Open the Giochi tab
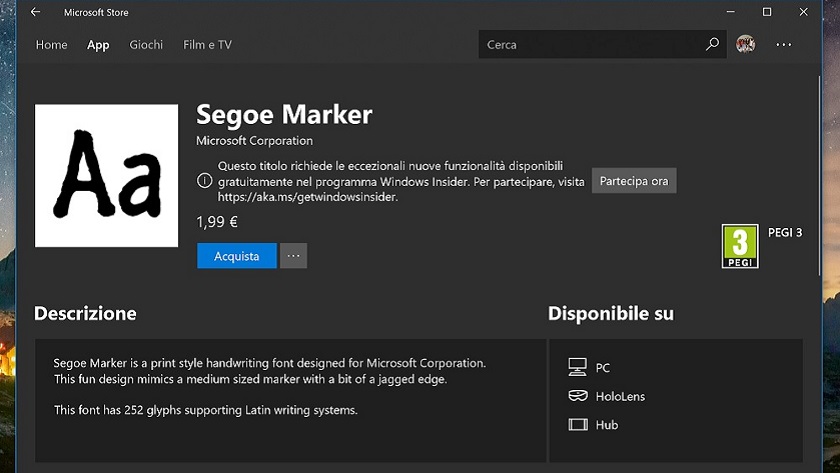This screenshot has width=840, height=473. 146,45
